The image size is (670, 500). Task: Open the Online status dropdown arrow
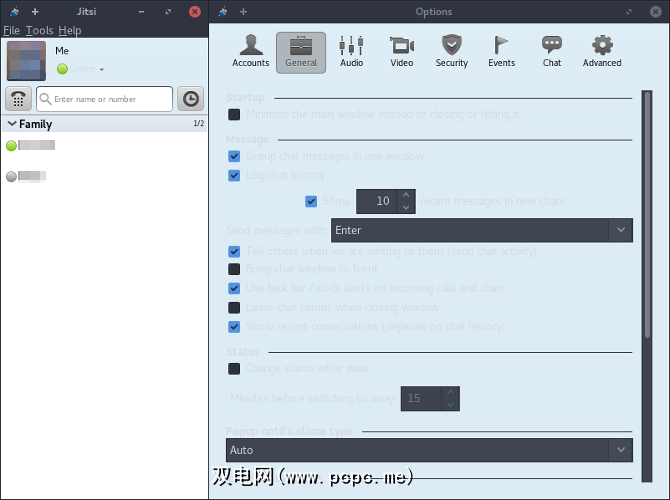pyautogui.click(x=102, y=69)
